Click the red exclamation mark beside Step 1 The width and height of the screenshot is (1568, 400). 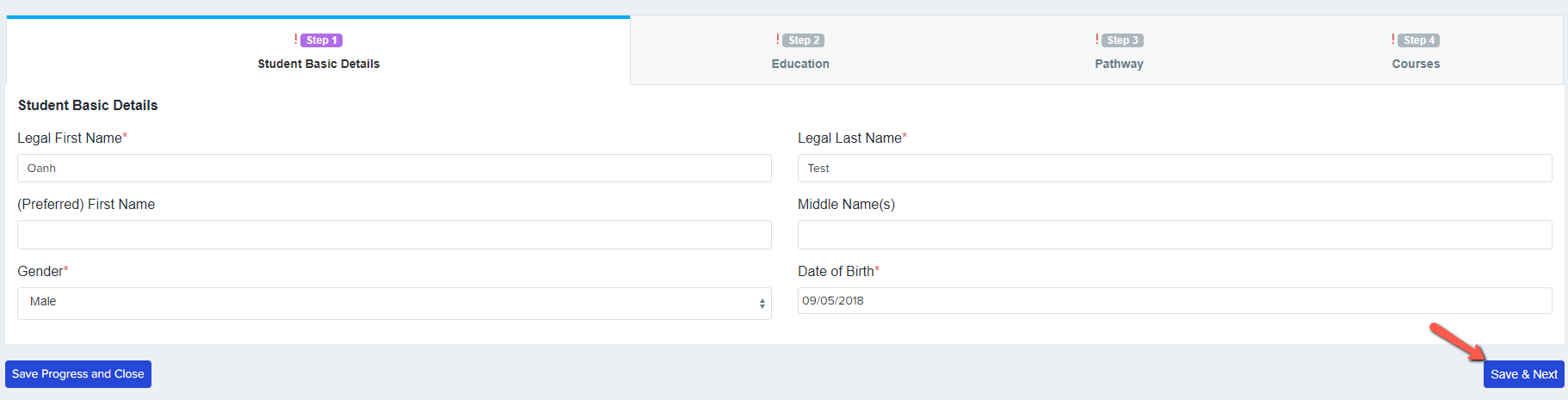296,40
